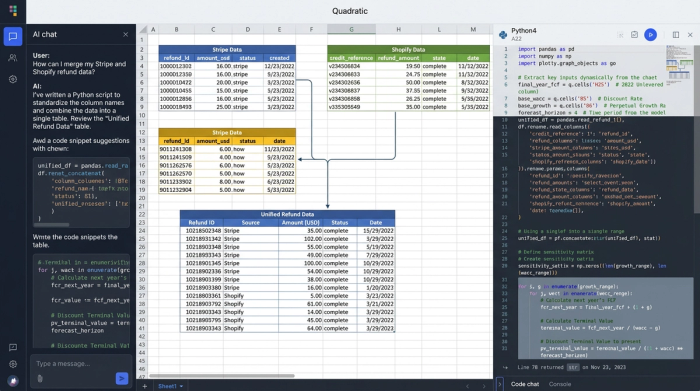
Task: Open the connections gear icon below people
Action: [x=13, y=79]
